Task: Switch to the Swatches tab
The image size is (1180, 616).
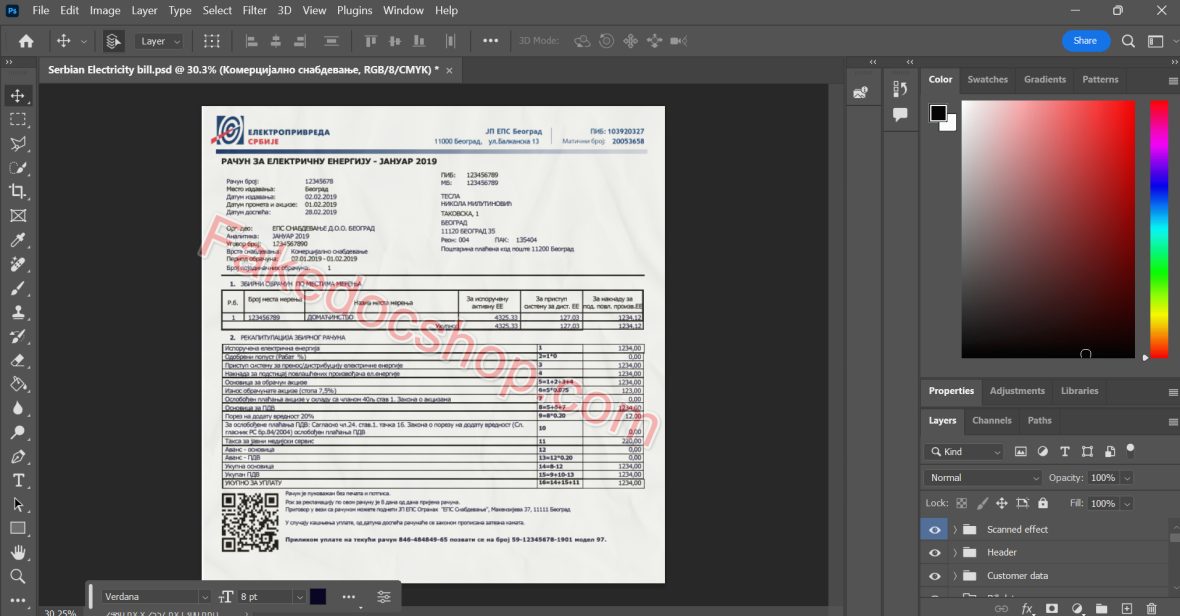Action: 987,80
